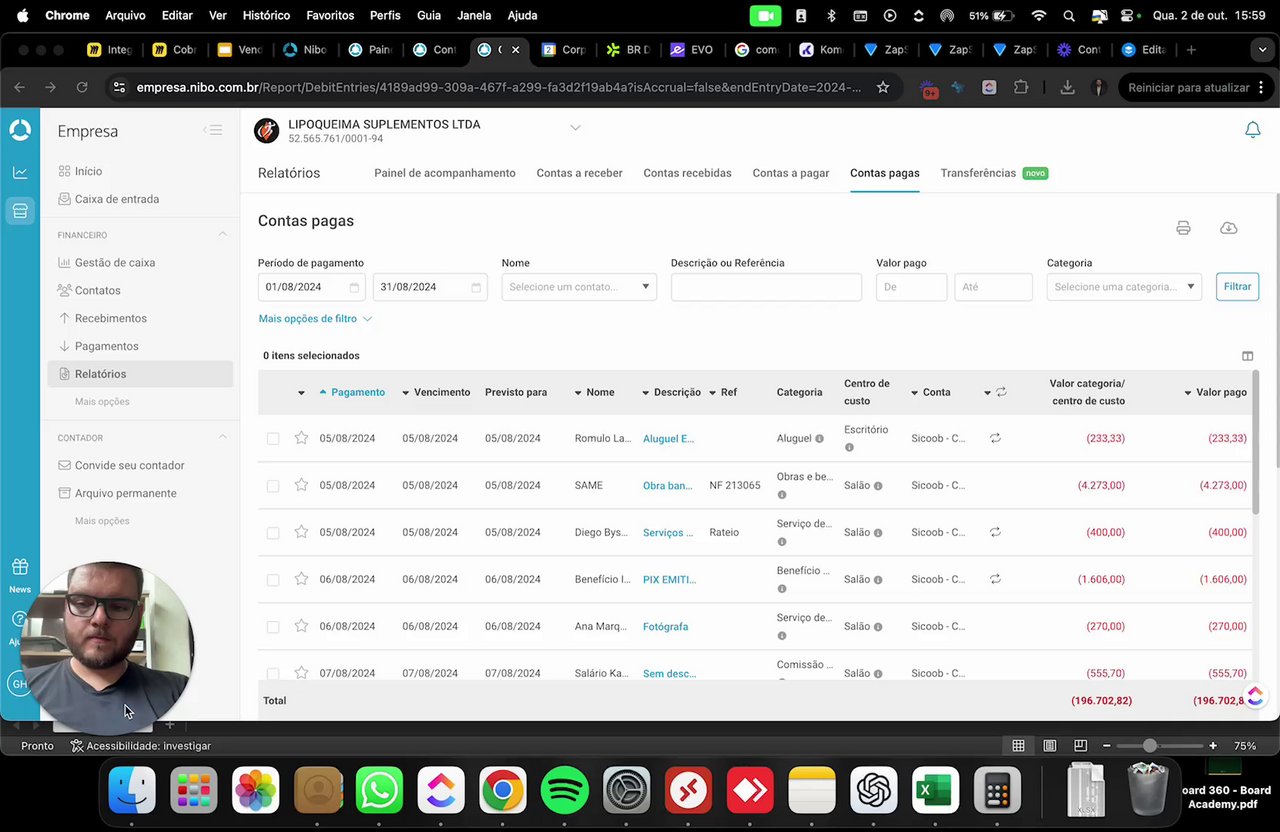Viewport: 1280px width, 832px height.
Task: Bookmark this page with the Chrome star
Action: (883, 87)
